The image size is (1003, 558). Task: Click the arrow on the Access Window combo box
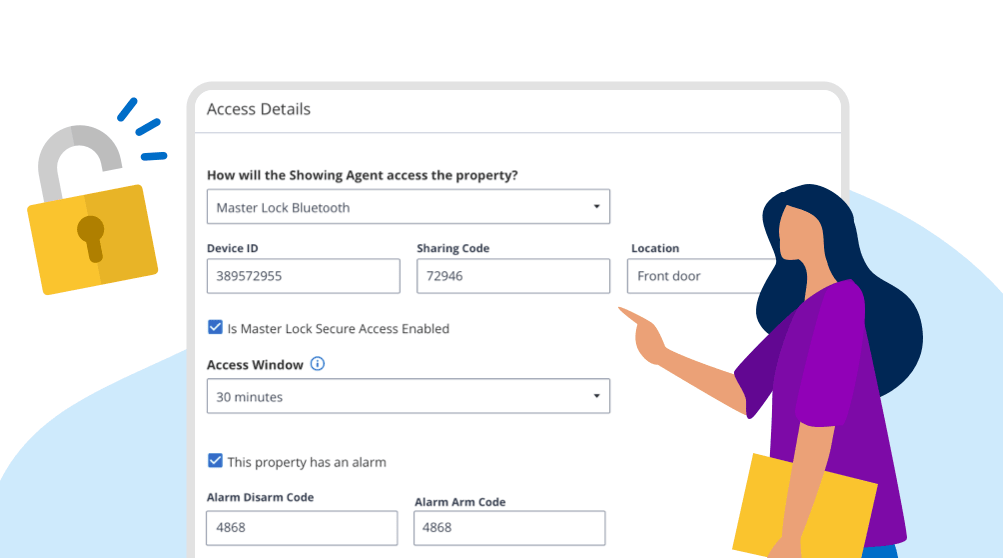596,396
